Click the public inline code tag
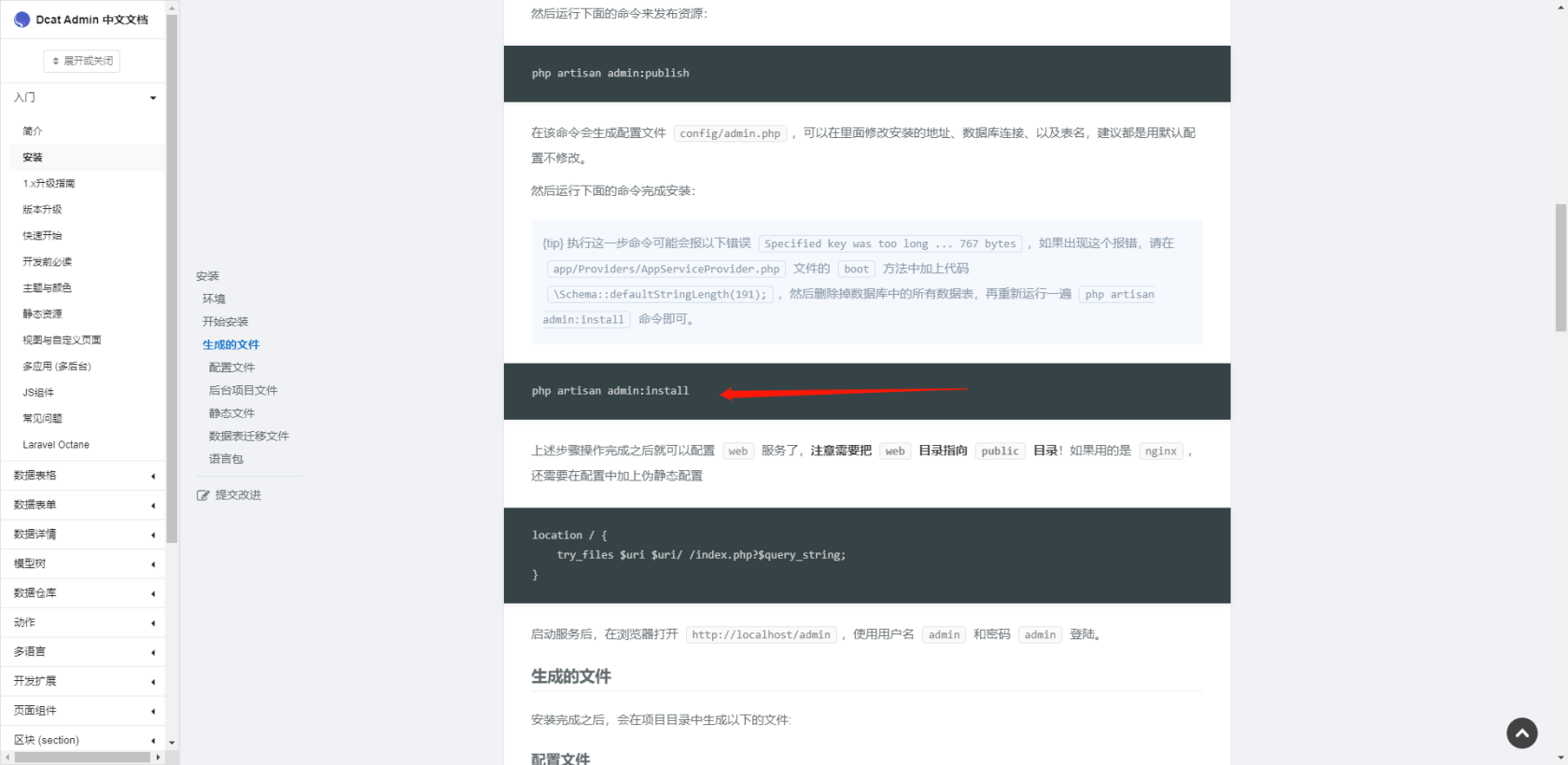This screenshot has height=765, width=1568. (x=1001, y=452)
